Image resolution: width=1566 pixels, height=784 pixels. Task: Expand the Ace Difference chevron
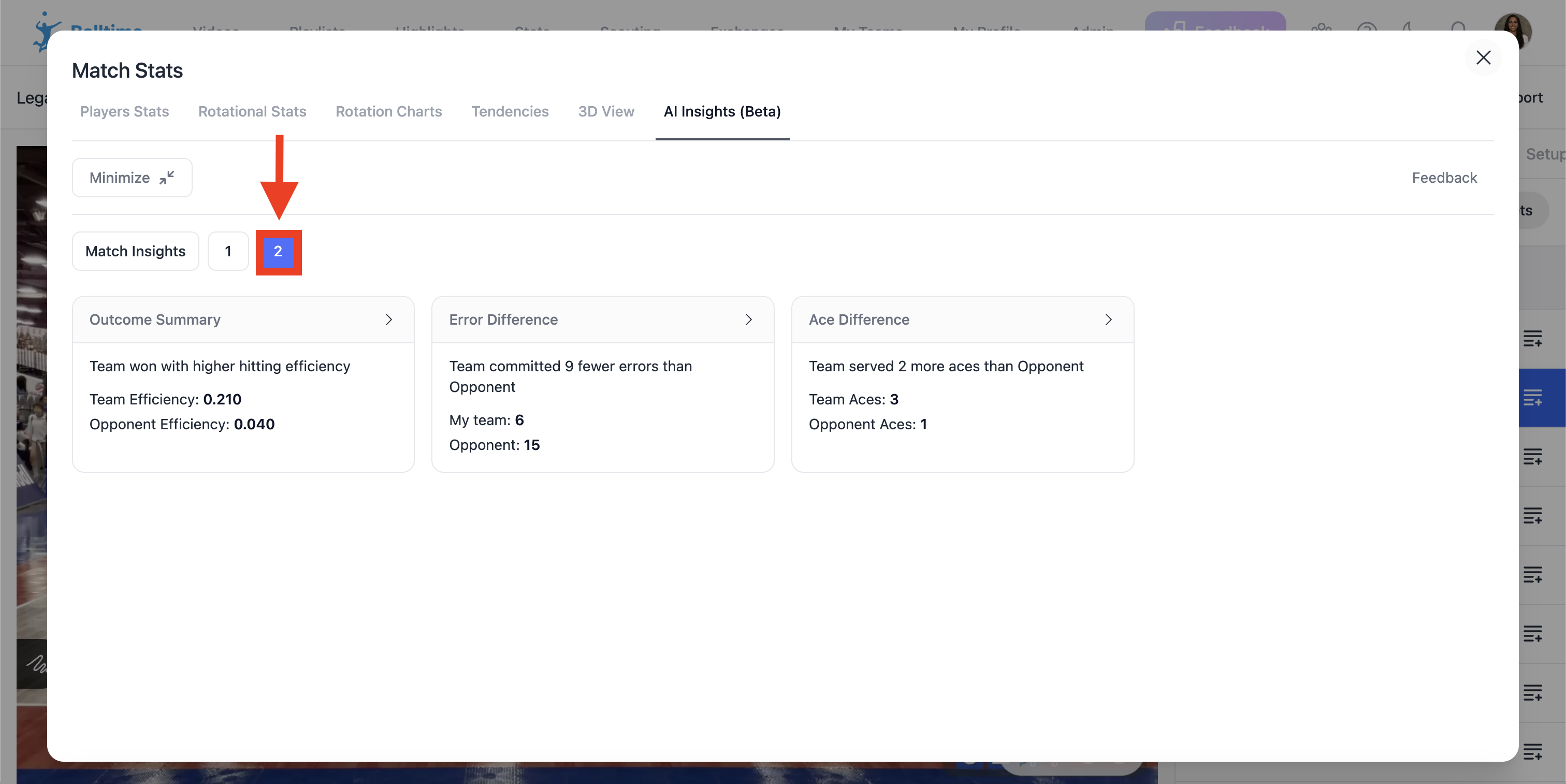[1108, 320]
